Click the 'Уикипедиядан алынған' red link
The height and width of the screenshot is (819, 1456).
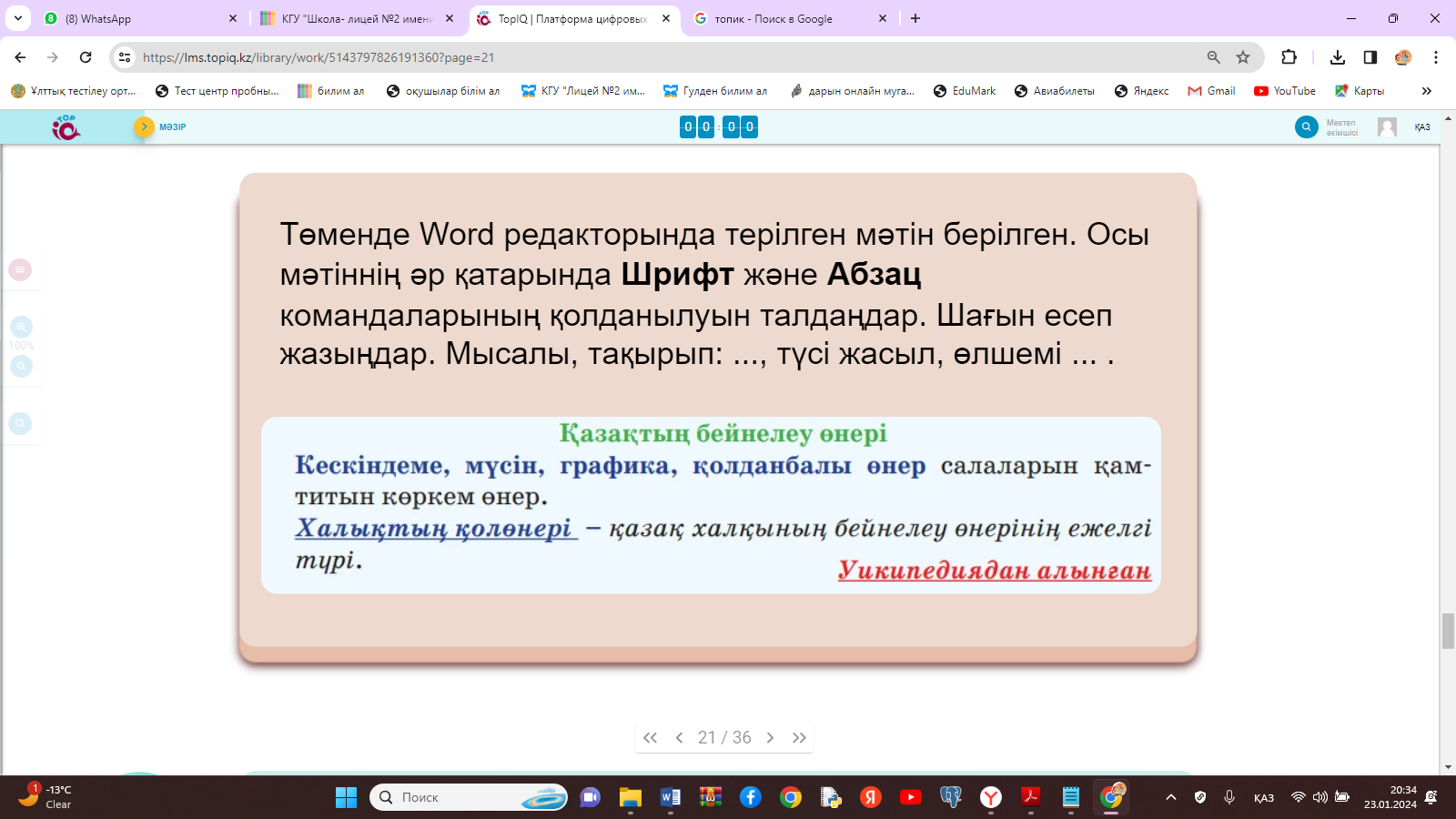pos(995,571)
